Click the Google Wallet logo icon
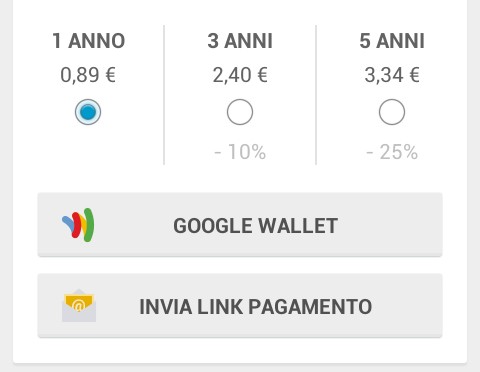480x372 pixels. (78, 225)
